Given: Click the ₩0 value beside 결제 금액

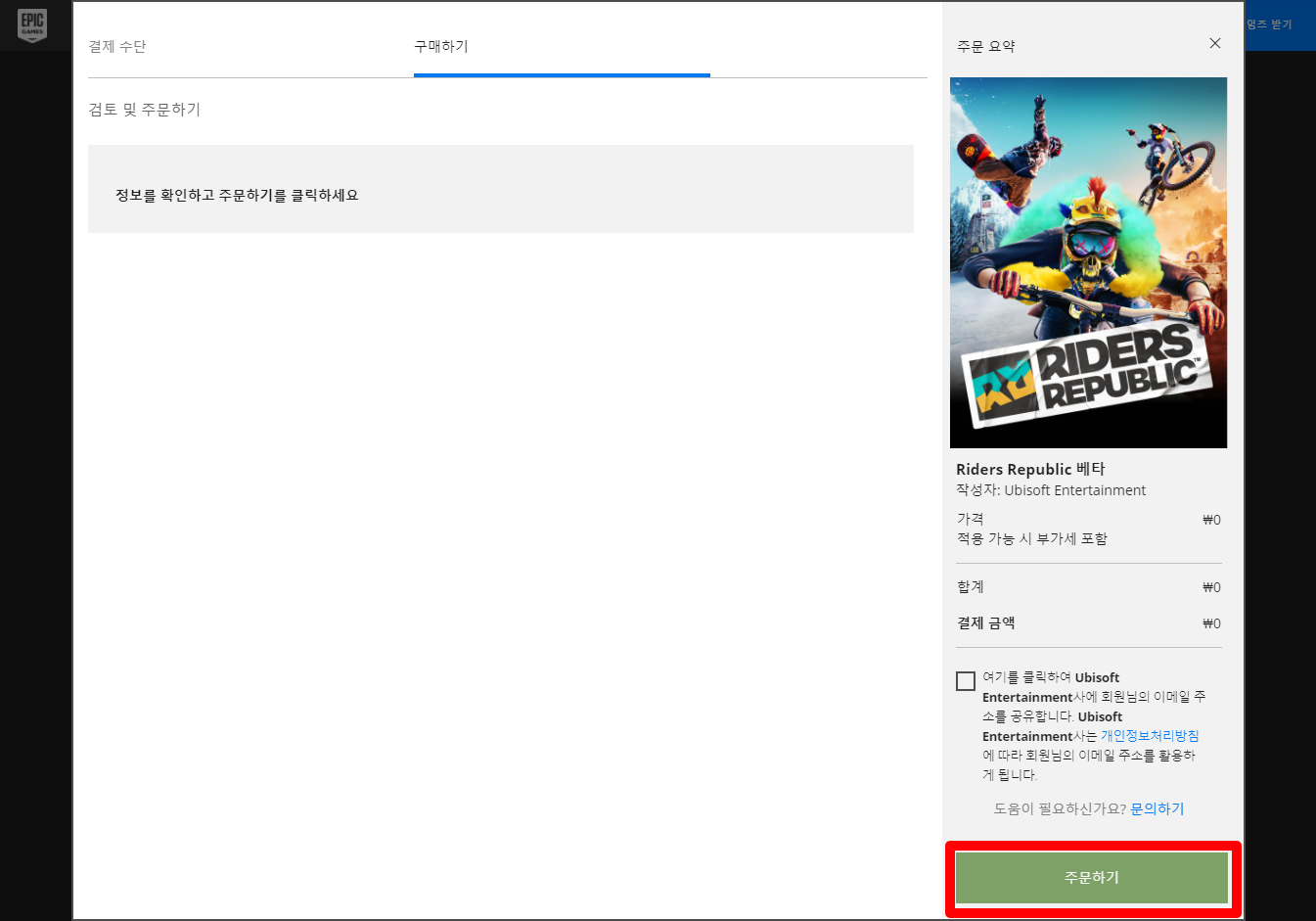Looking at the screenshot, I should (x=1211, y=623).
